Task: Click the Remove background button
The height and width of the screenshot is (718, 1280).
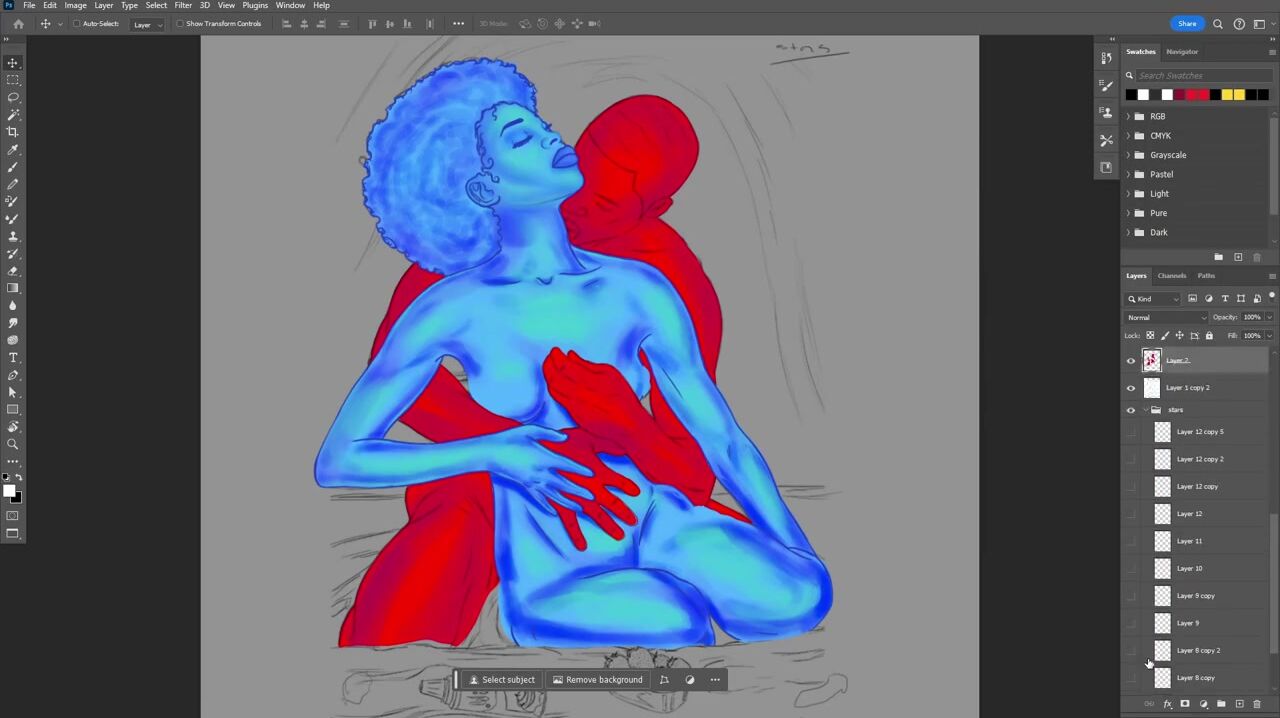Action: point(597,680)
